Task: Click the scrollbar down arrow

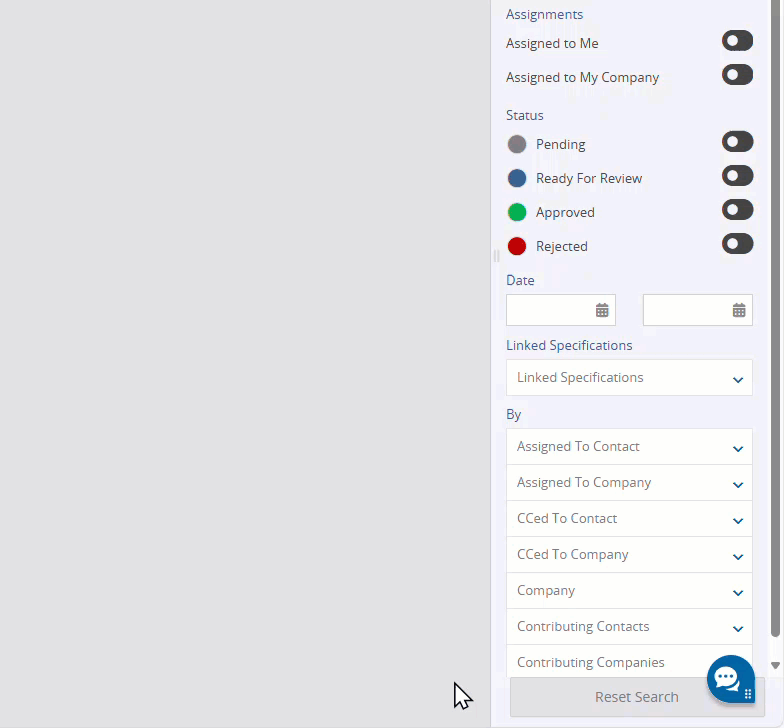Action: [775, 665]
